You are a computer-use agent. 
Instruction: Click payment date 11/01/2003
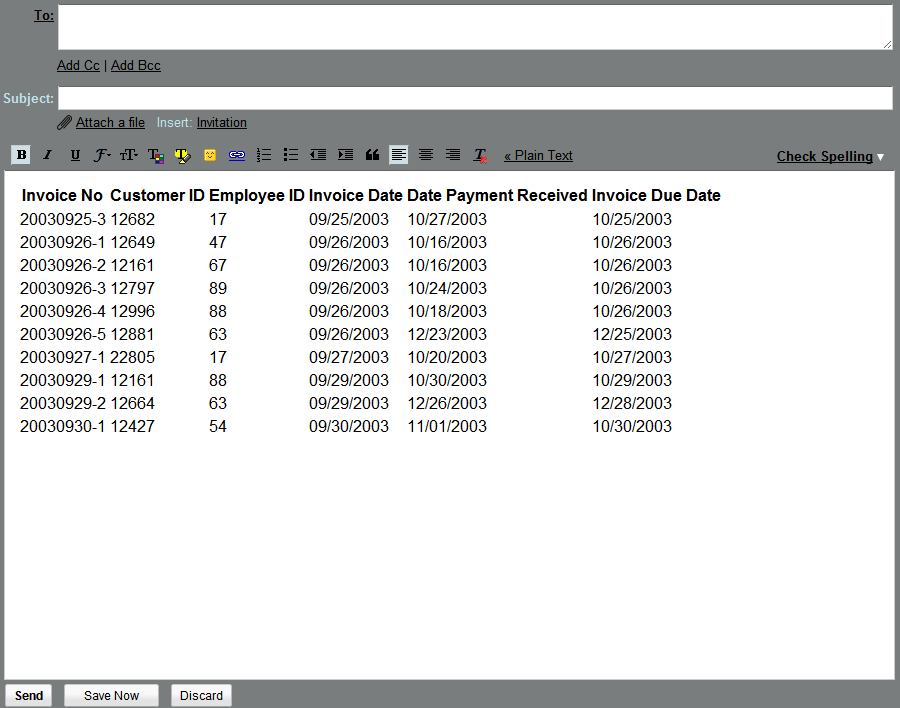[447, 426]
